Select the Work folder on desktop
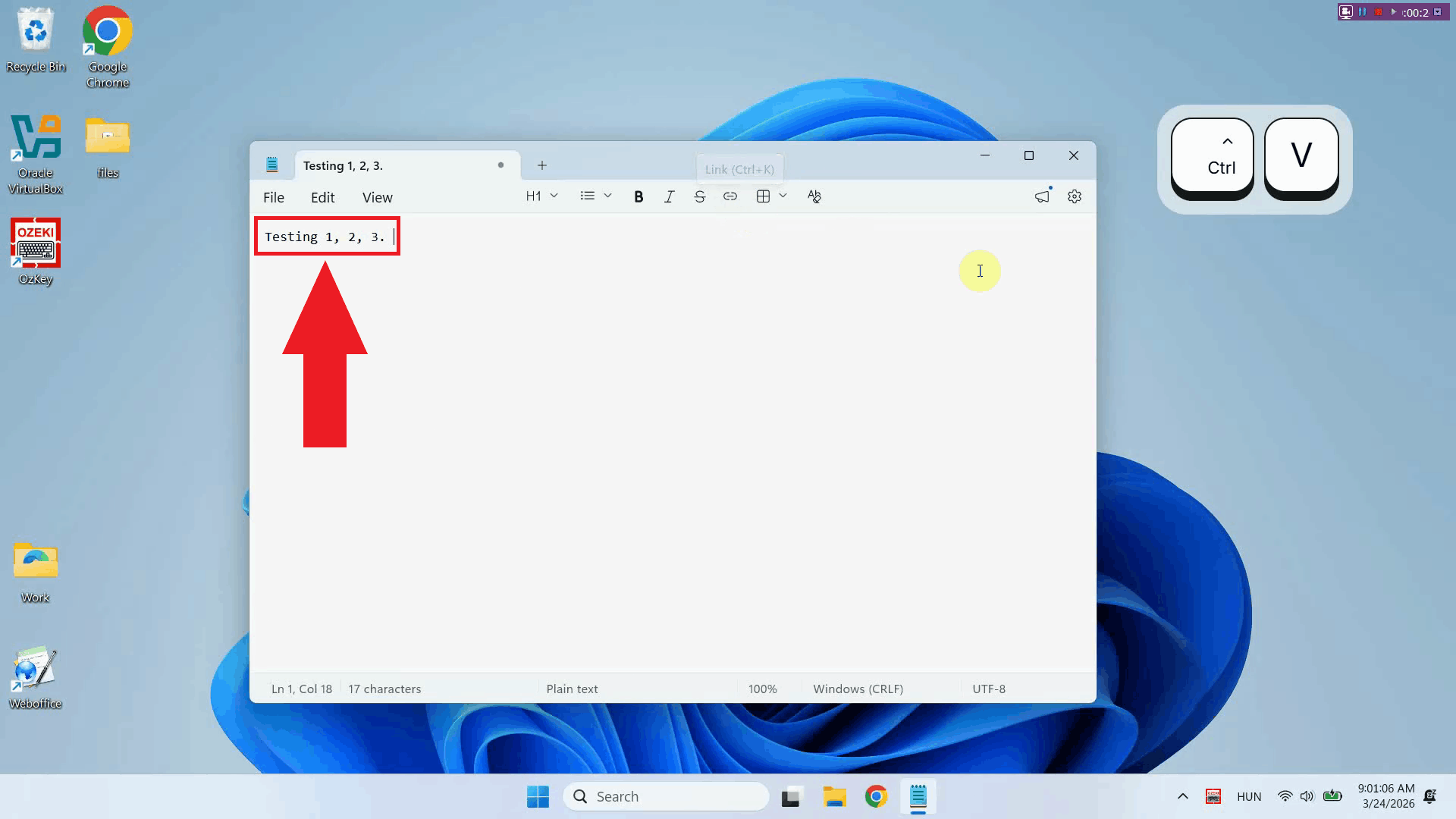Image resolution: width=1456 pixels, height=819 pixels. point(36,572)
